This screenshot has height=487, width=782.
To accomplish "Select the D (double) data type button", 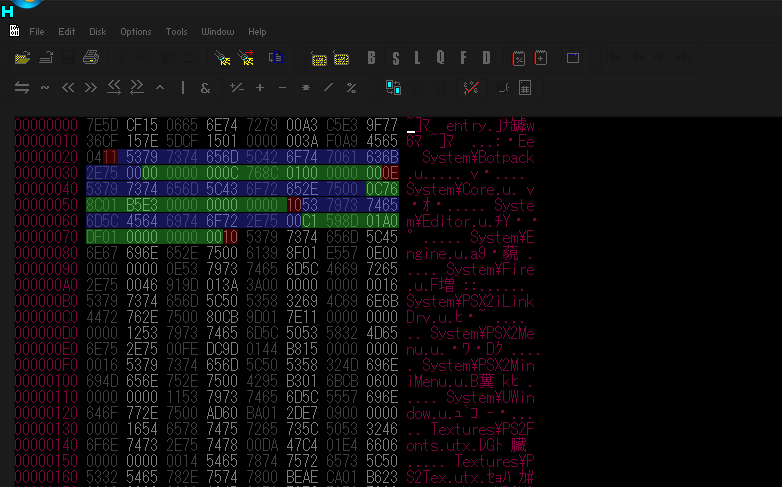I will click(x=487, y=58).
